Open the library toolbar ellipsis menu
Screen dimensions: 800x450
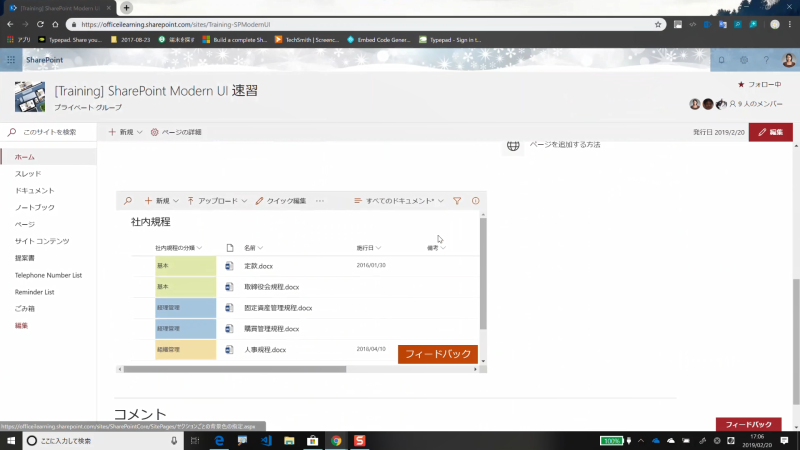tap(320, 201)
